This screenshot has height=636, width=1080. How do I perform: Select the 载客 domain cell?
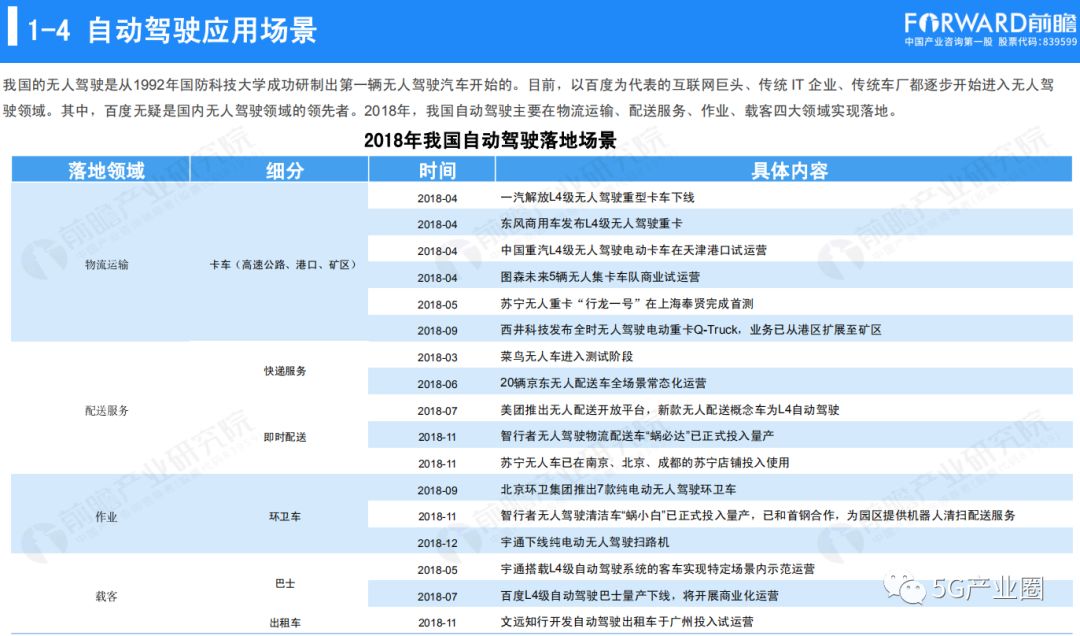(107, 597)
